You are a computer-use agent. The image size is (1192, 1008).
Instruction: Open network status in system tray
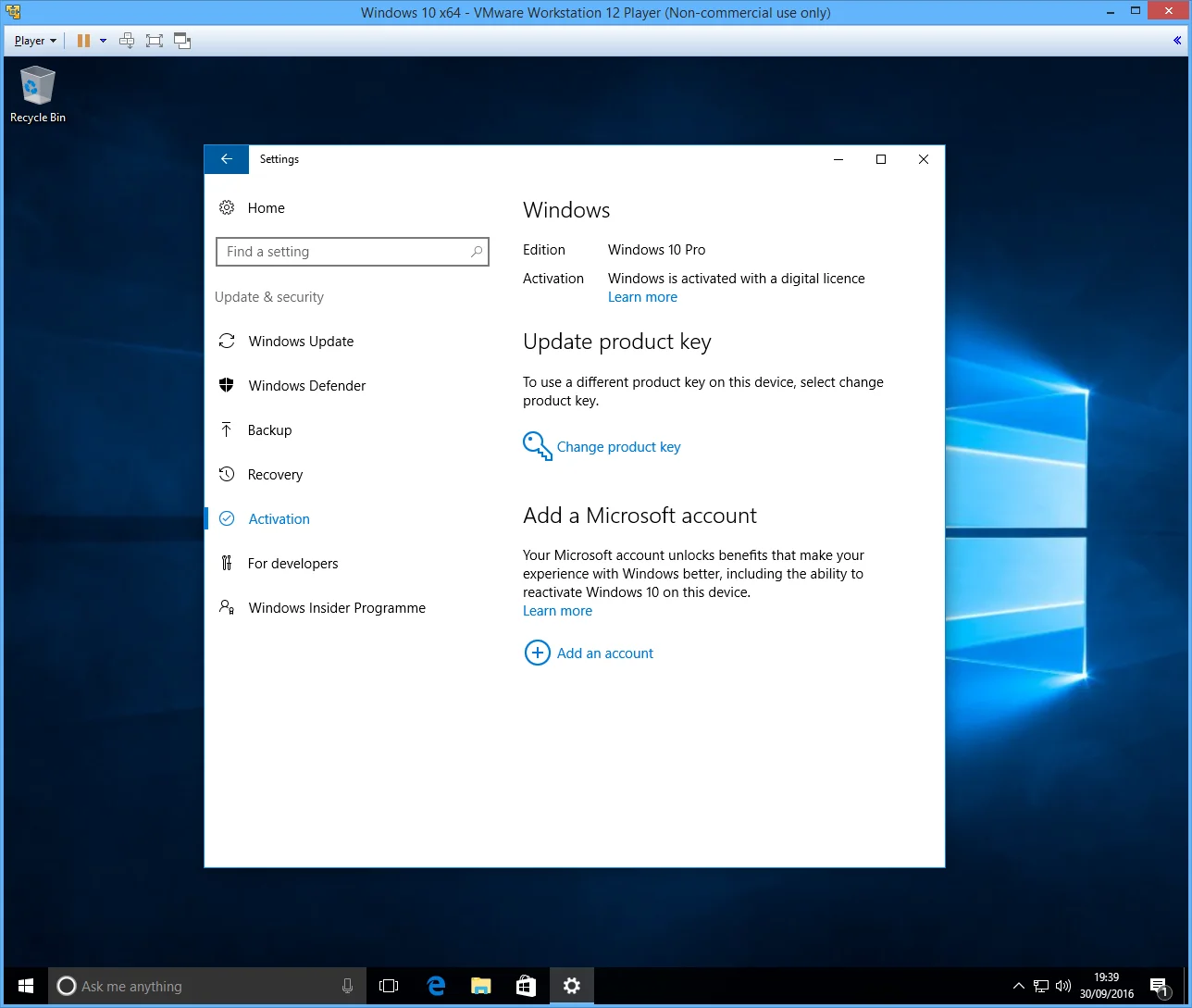click(x=1041, y=987)
